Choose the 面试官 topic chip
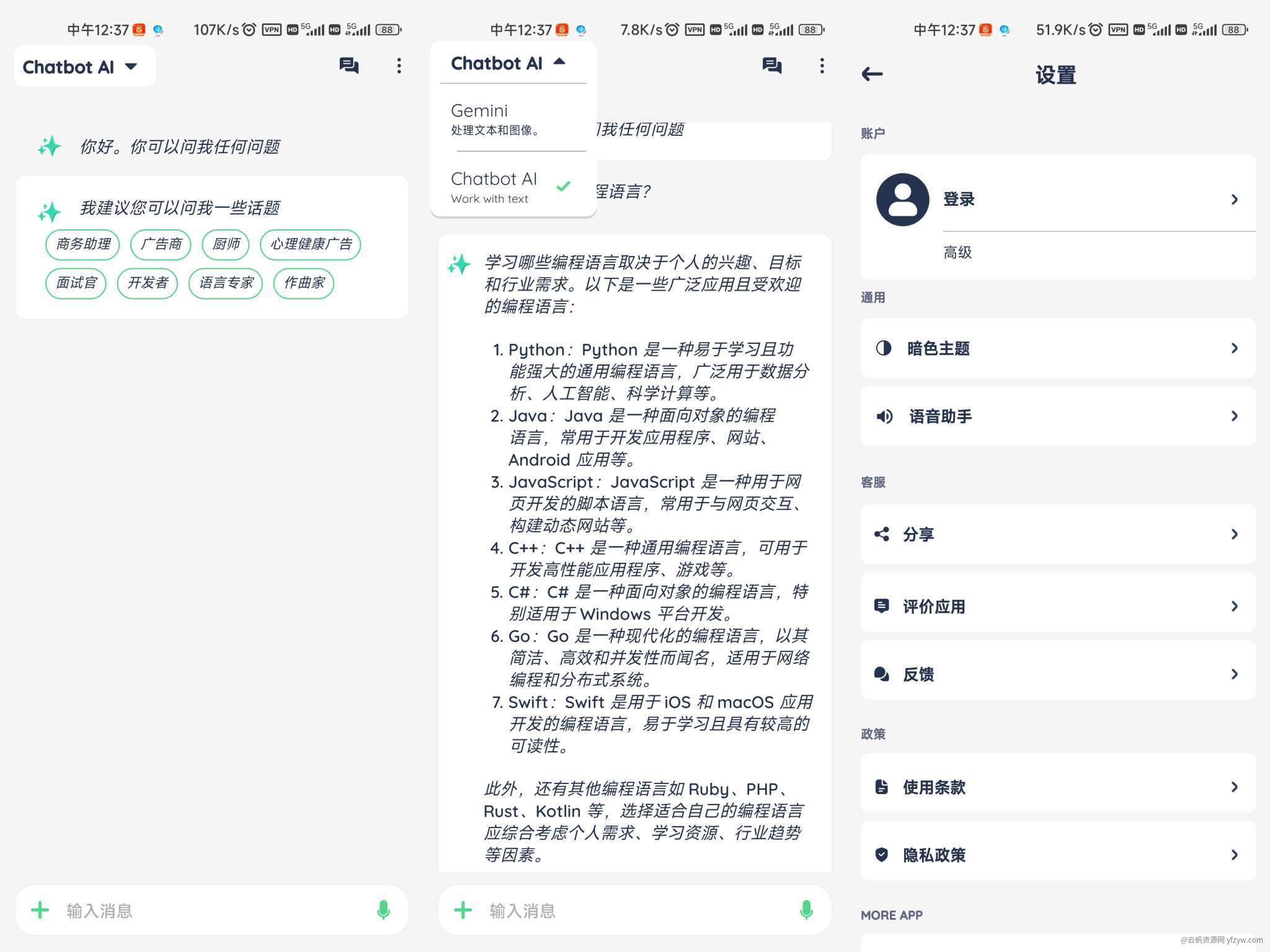Screen dimensions: 1270x952 click(x=76, y=283)
